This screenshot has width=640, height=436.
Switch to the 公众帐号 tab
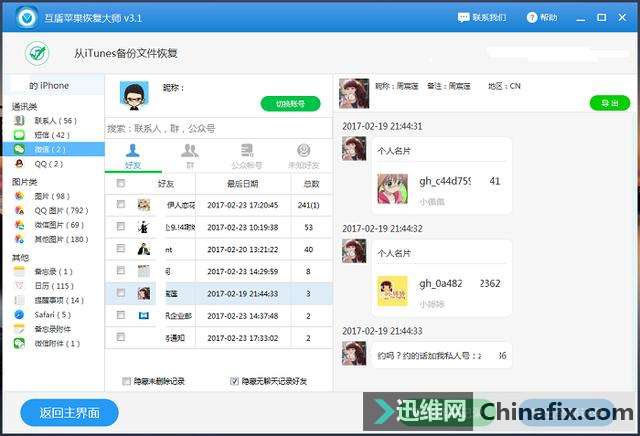[246, 155]
